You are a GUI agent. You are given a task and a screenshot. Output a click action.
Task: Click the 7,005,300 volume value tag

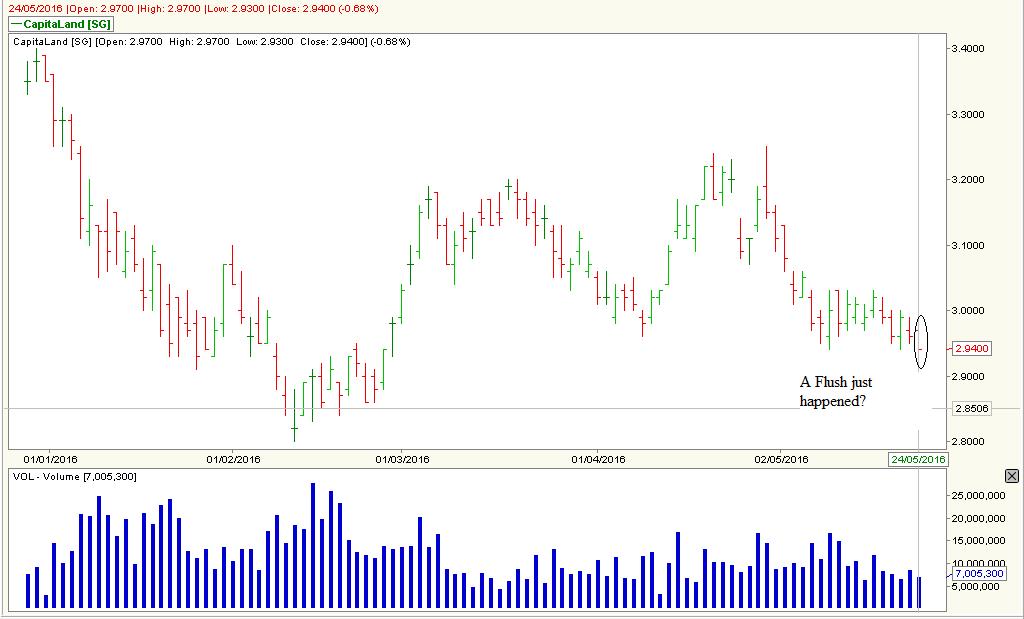tap(978, 574)
